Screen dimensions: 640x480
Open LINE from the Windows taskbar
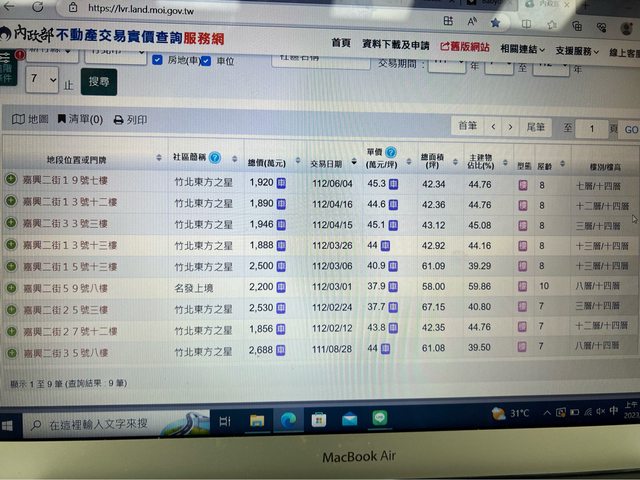point(380,420)
